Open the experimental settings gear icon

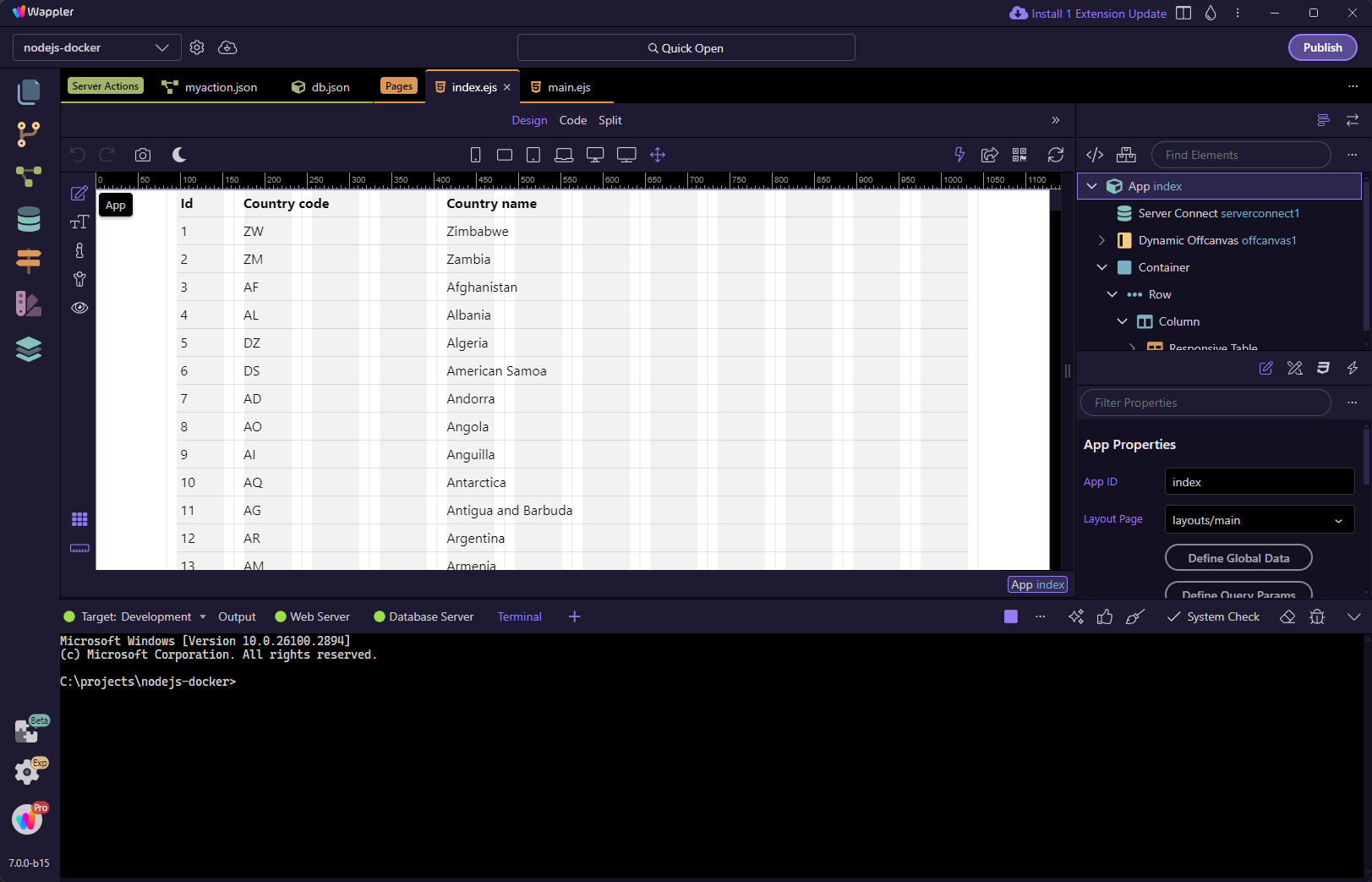[29, 771]
